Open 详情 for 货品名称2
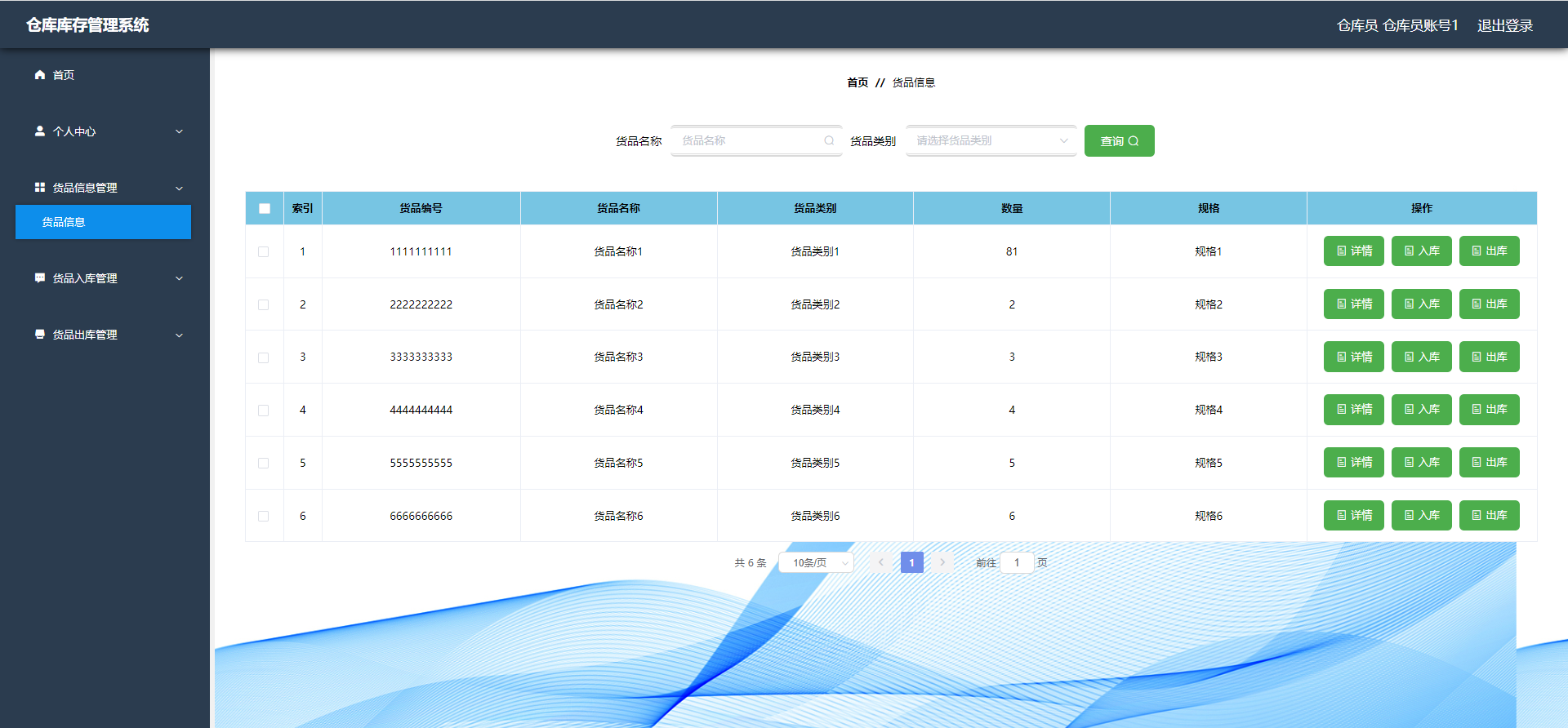The image size is (1568, 728). (1354, 304)
